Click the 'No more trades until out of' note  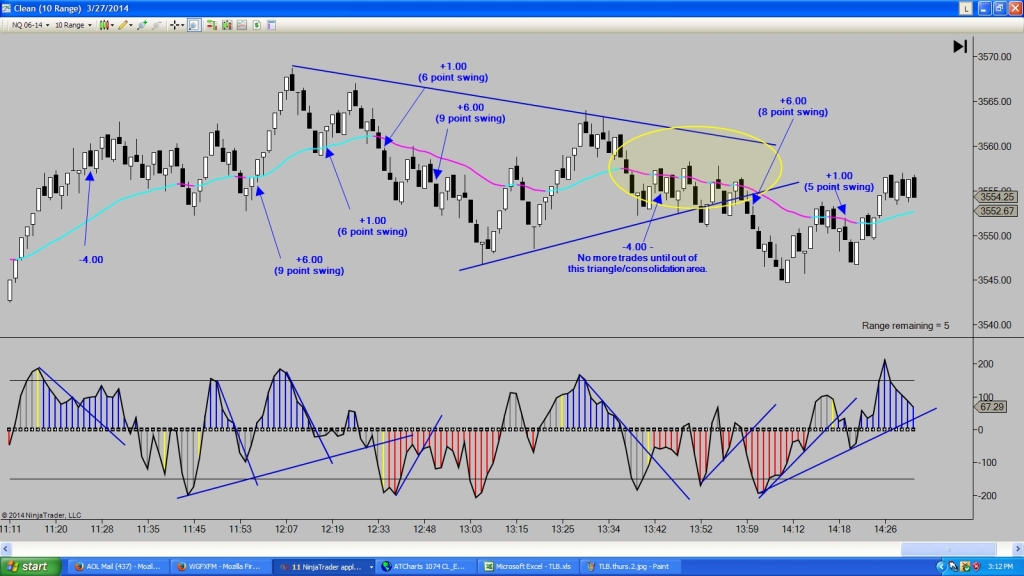[637, 258]
